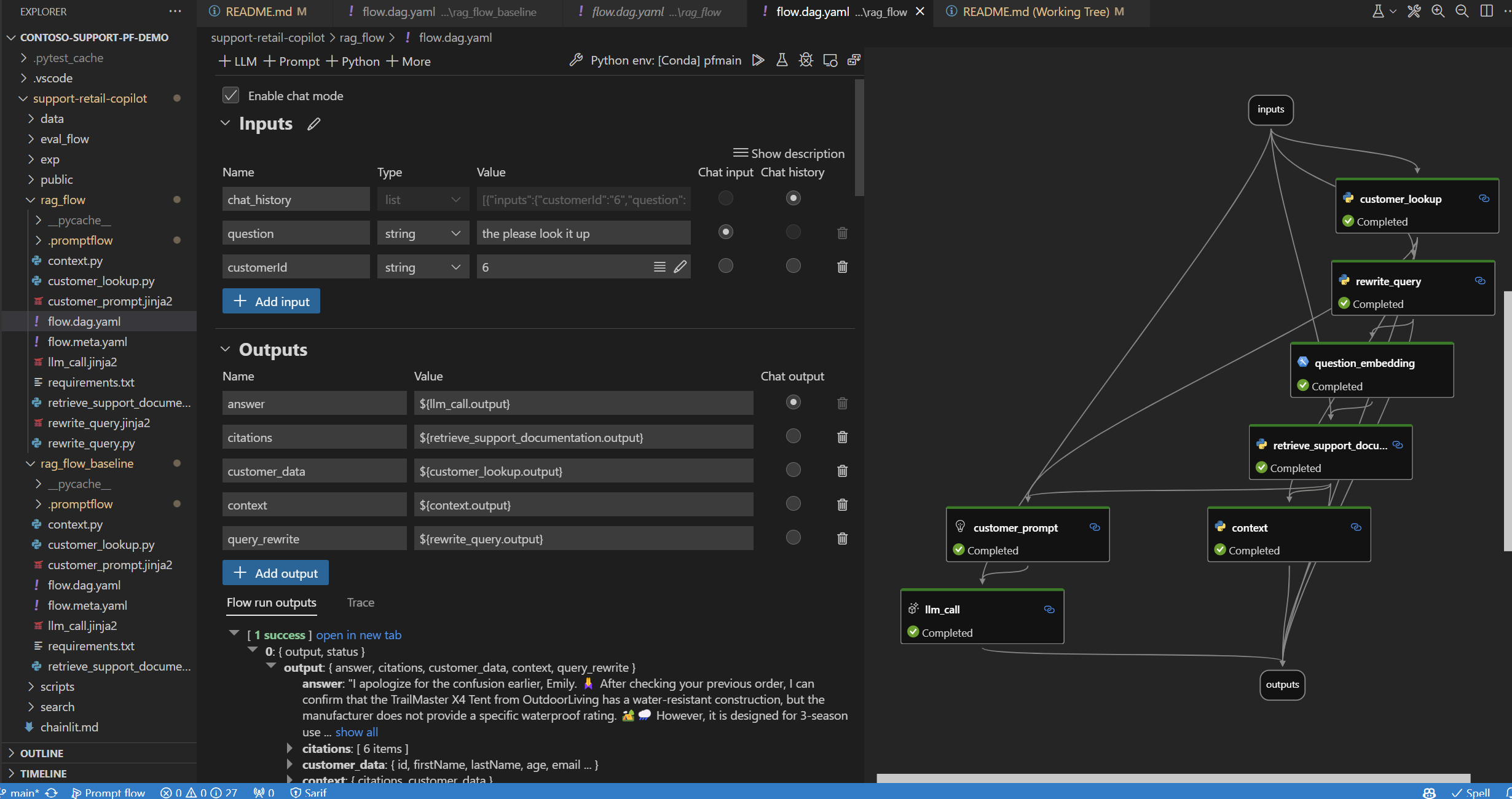Select citations row Chat output radio
1512x799 pixels.
793,436
